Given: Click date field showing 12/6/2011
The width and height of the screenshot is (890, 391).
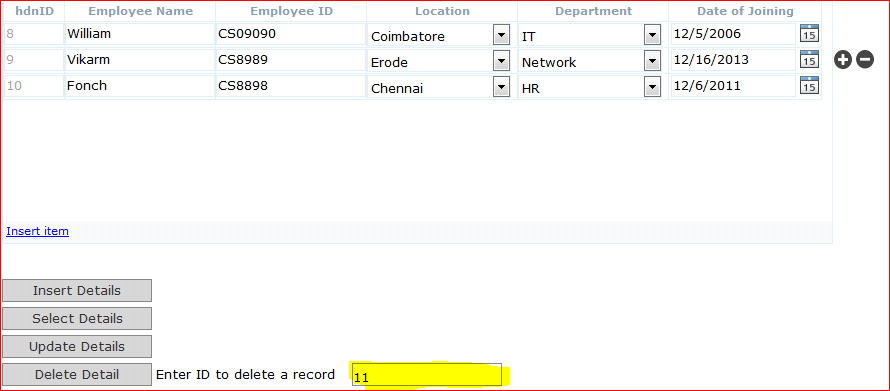Looking at the screenshot, I should 733,86.
